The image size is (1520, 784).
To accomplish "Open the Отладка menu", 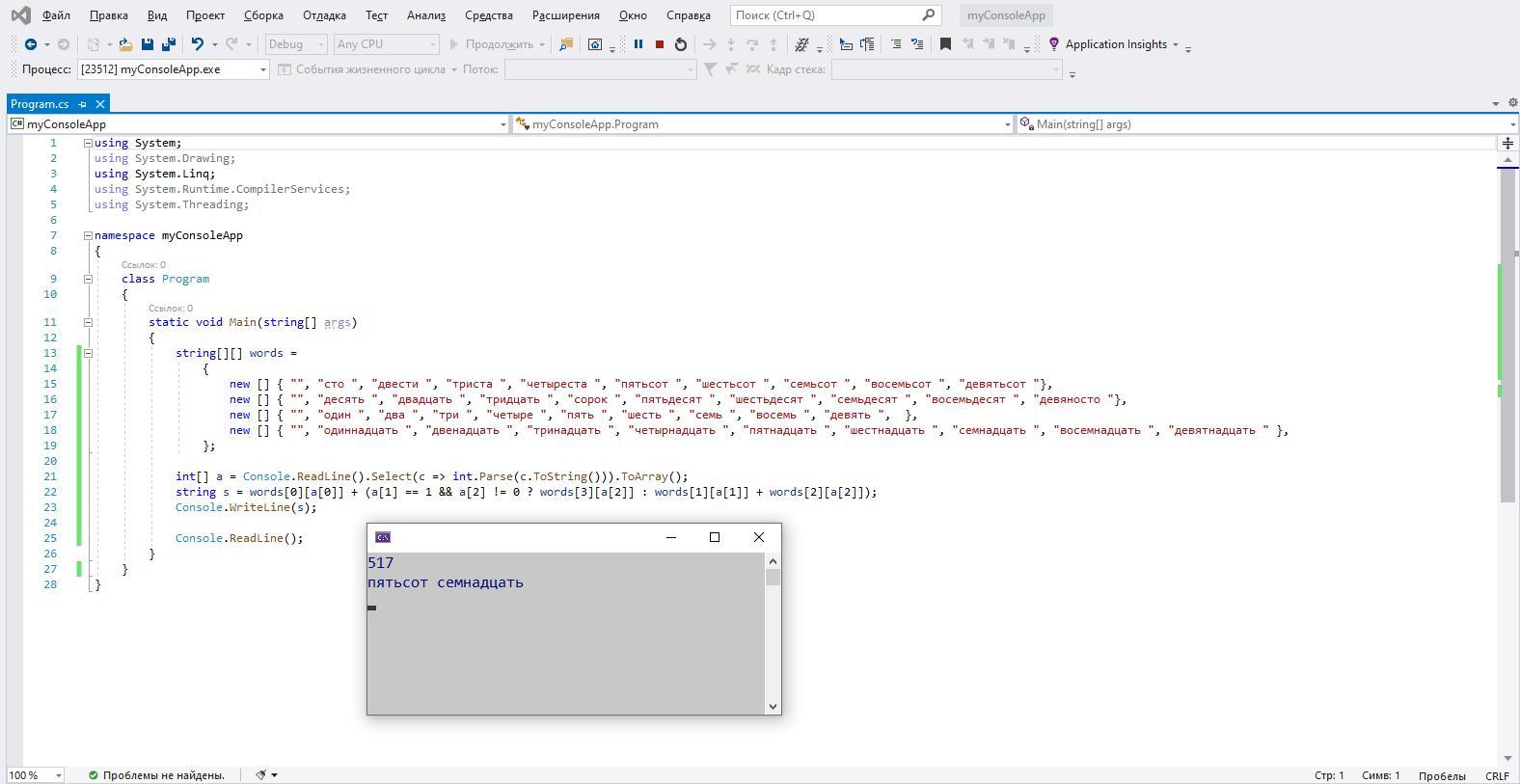I will [x=324, y=15].
